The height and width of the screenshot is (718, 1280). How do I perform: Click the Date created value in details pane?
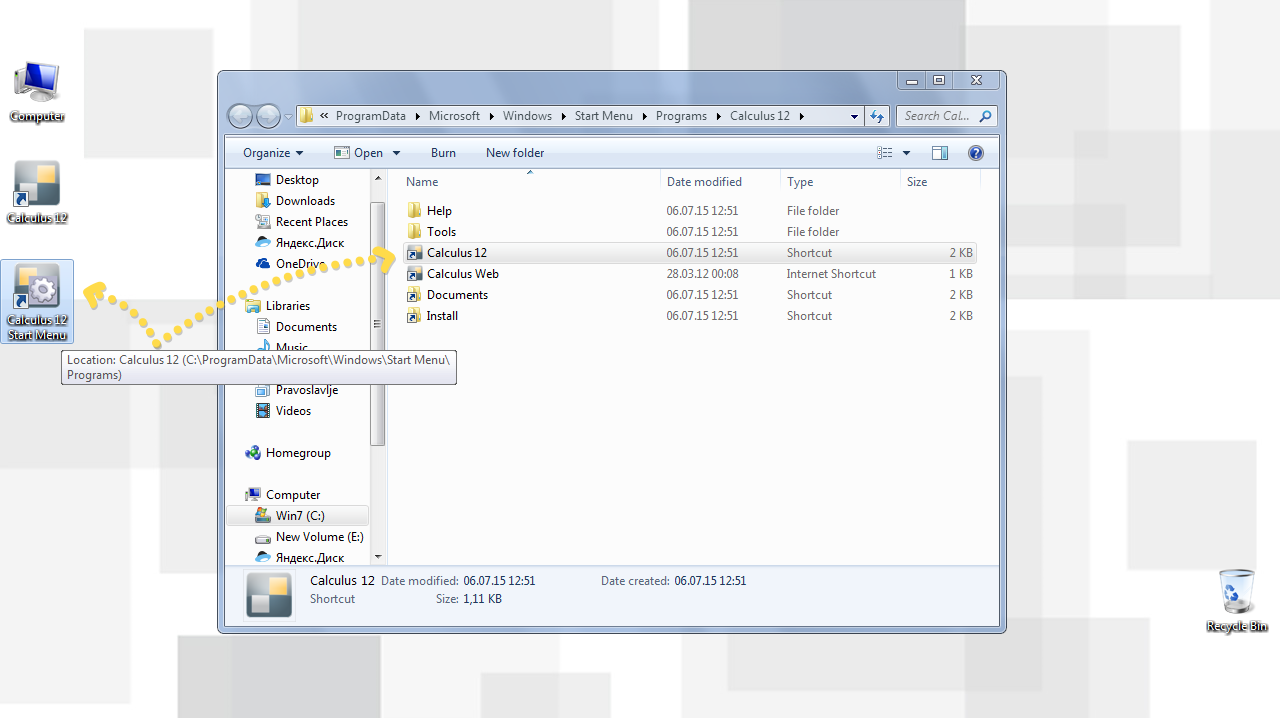[710, 581]
